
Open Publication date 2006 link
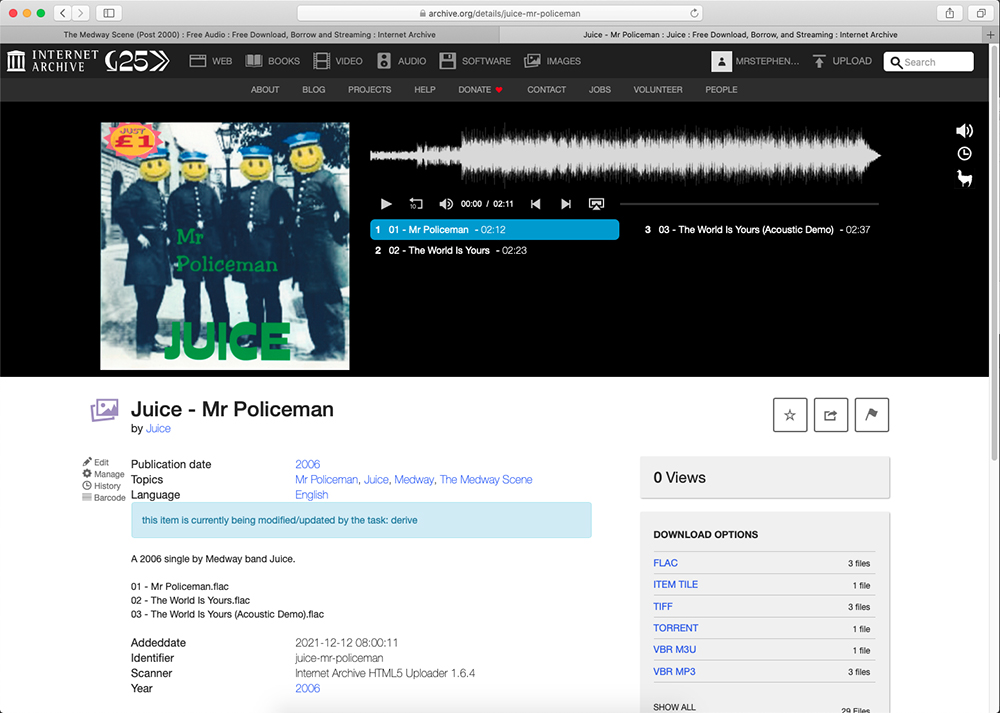(x=307, y=464)
